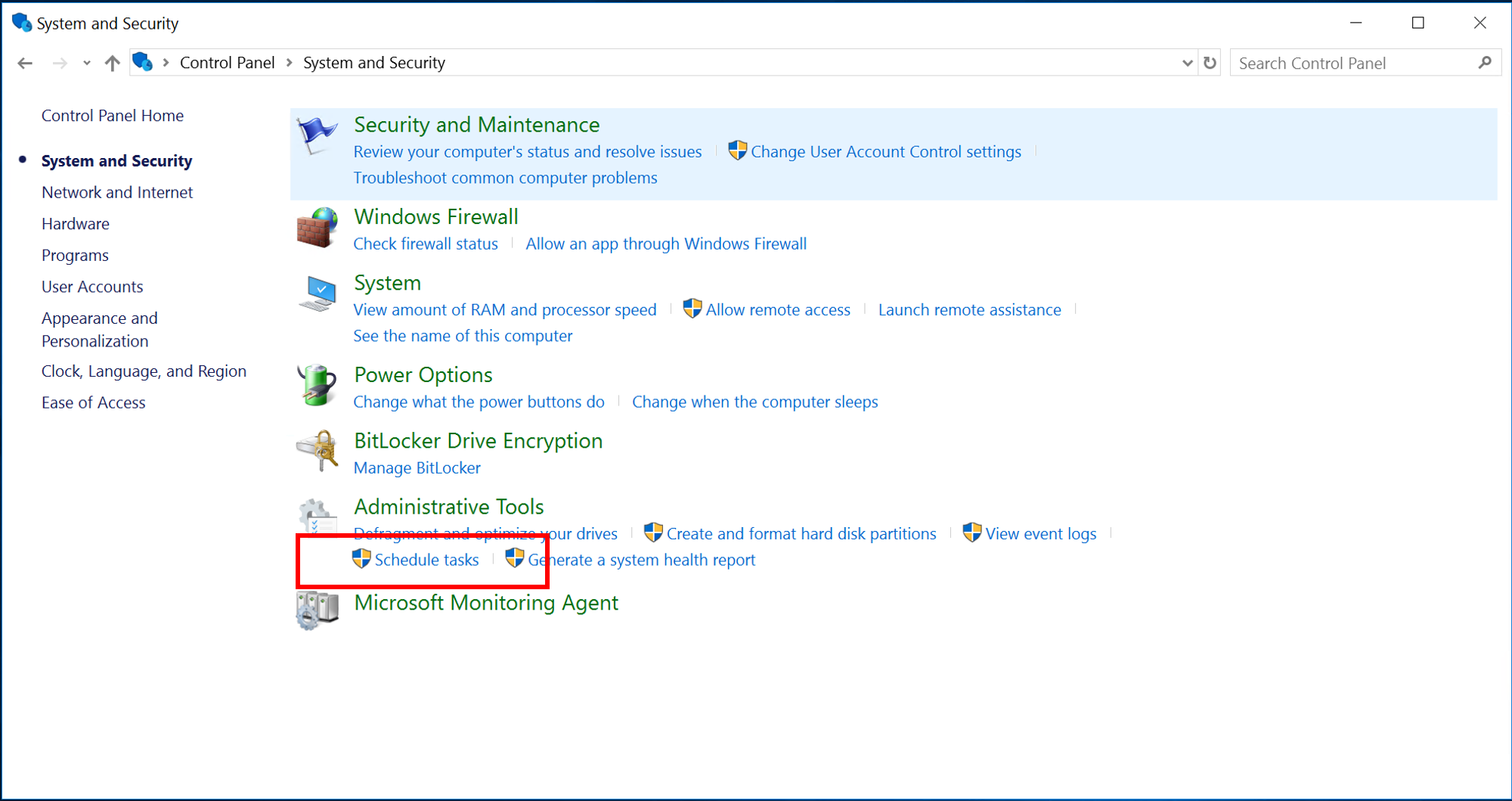Screen dimensions: 1512x801
Task: Troubleshoot common computer problems
Action: tap(506, 178)
